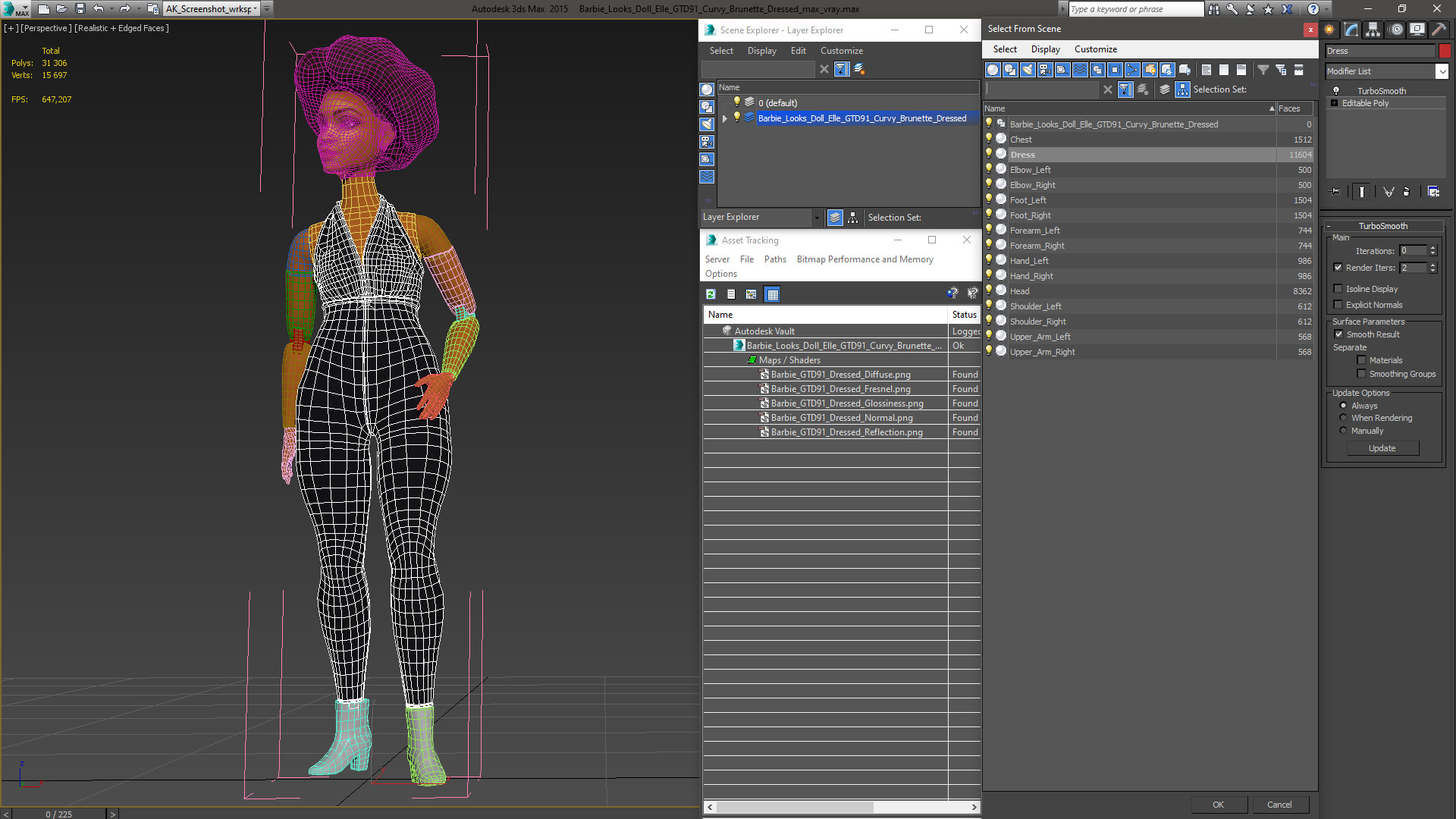Enable Isoline Display checkbox
Screen dimensions: 1456x819
point(1338,289)
